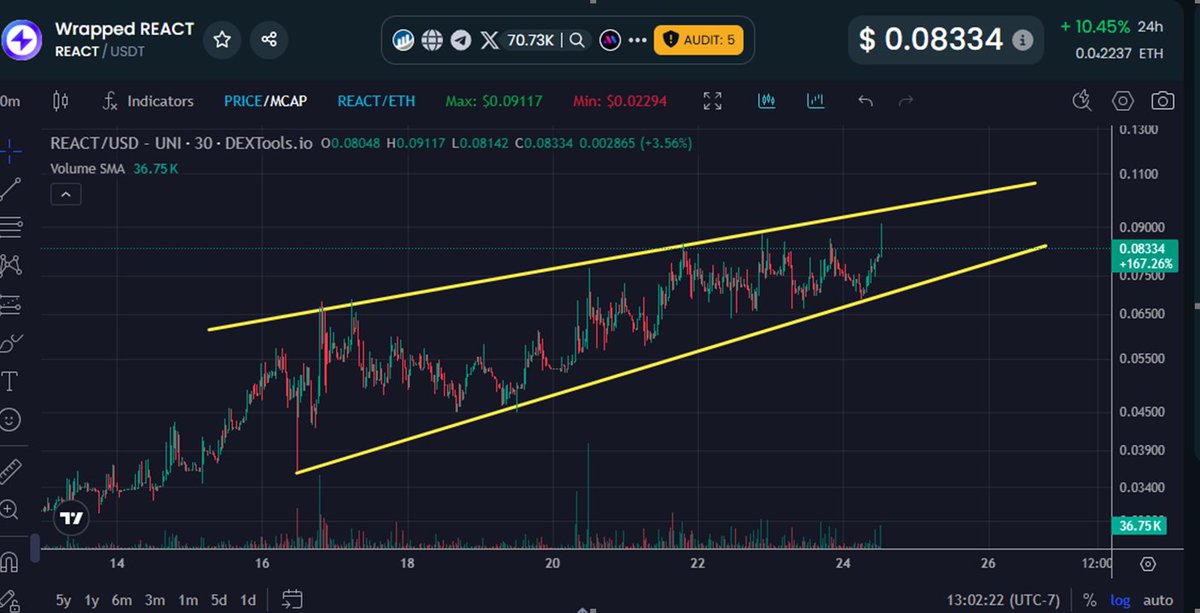Open price axis settings hexagon icon
The image size is (1200, 613).
tap(1147, 563)
